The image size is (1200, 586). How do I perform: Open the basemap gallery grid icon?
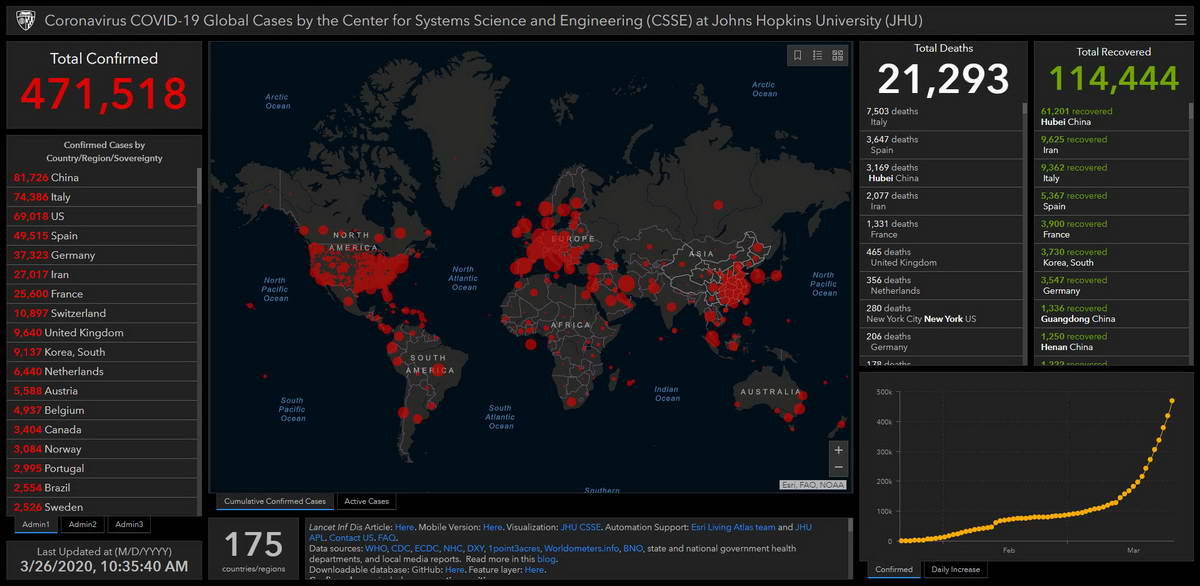click(838, 56)
